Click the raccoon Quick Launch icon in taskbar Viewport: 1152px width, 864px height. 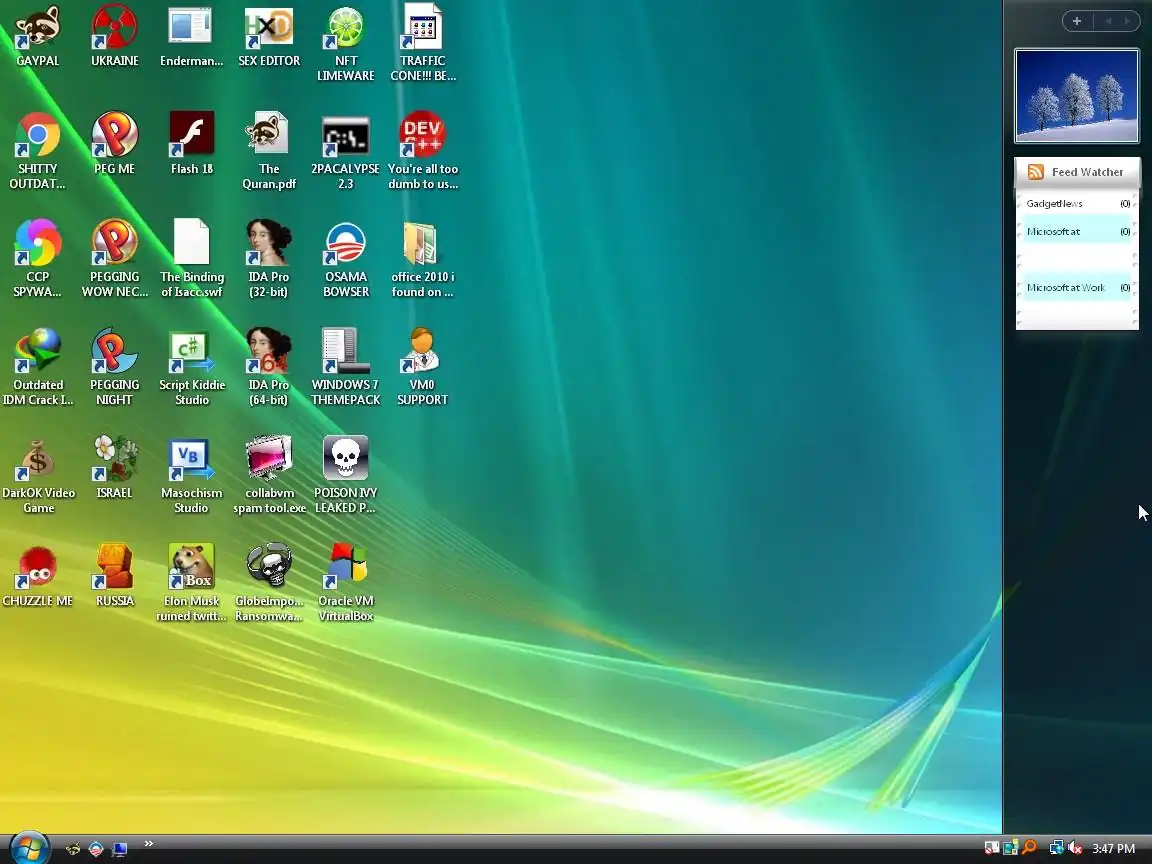click(73, 849)
